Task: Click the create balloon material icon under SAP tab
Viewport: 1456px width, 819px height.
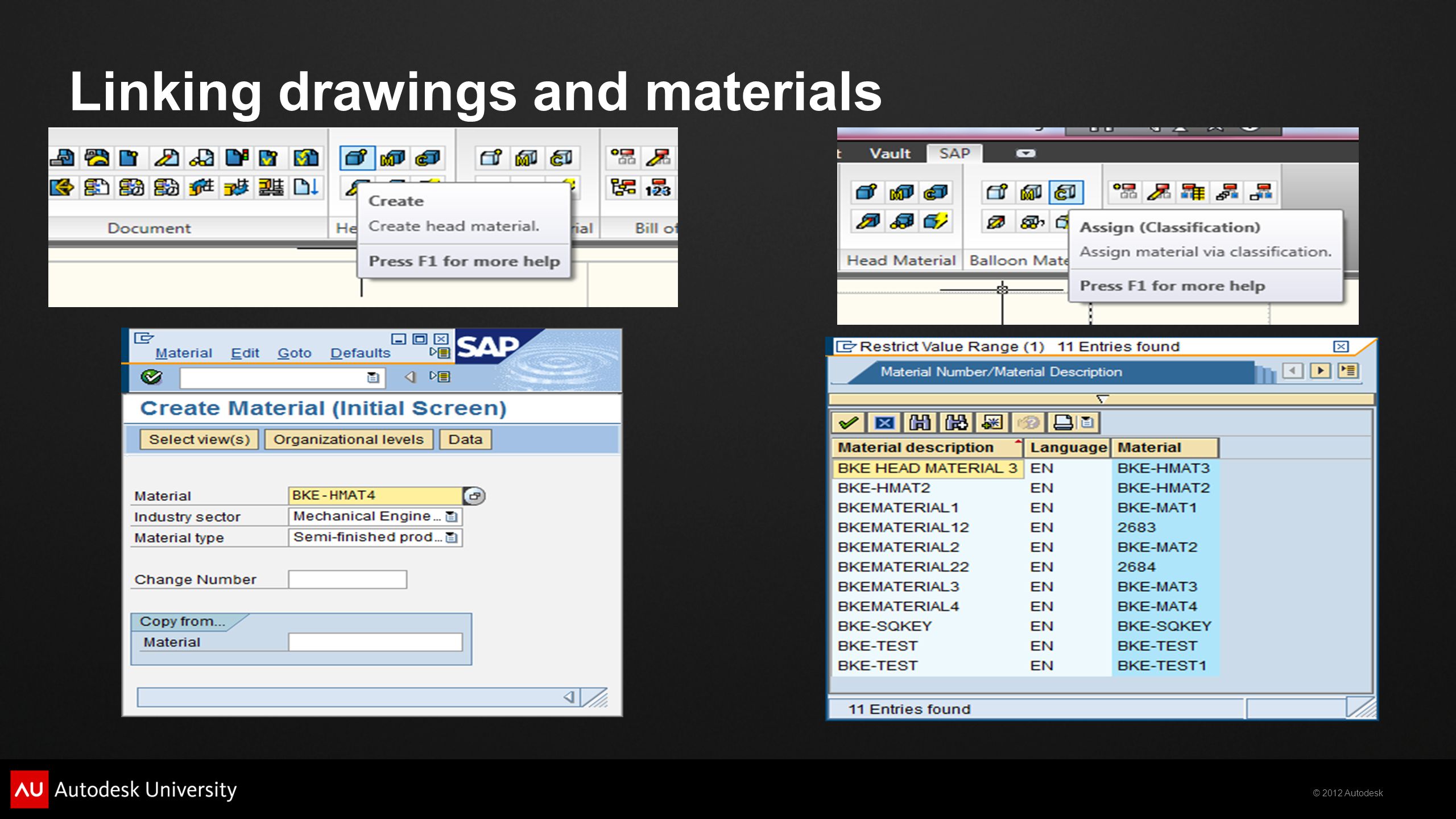Action: click(x=996, y=192)
